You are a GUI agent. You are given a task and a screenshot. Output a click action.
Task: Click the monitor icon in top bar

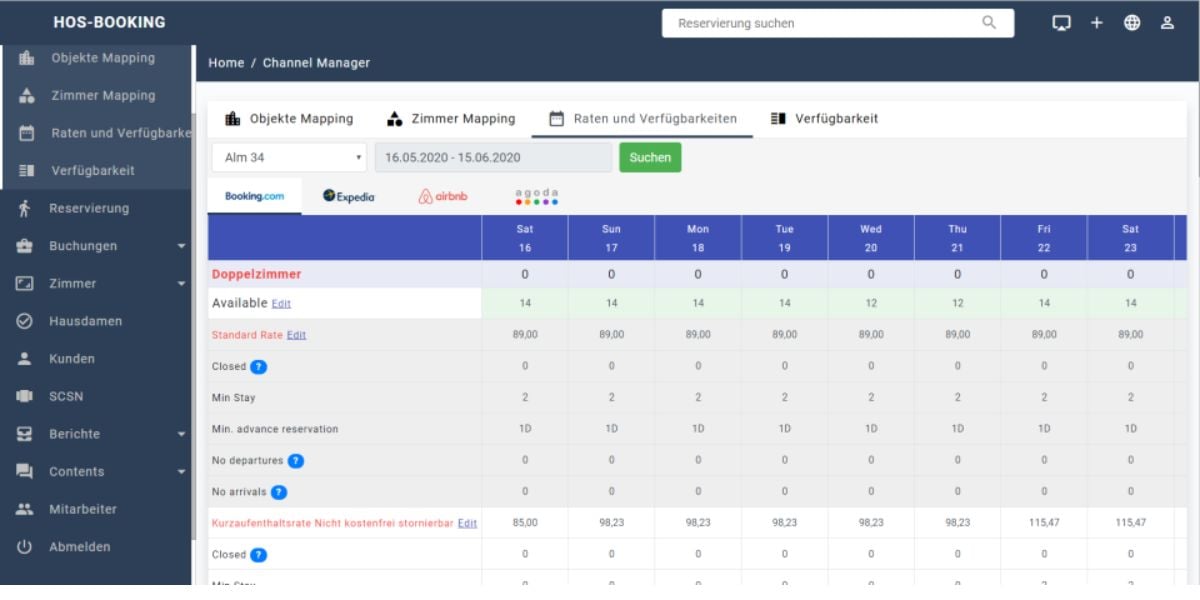(x=1061, y=23)
